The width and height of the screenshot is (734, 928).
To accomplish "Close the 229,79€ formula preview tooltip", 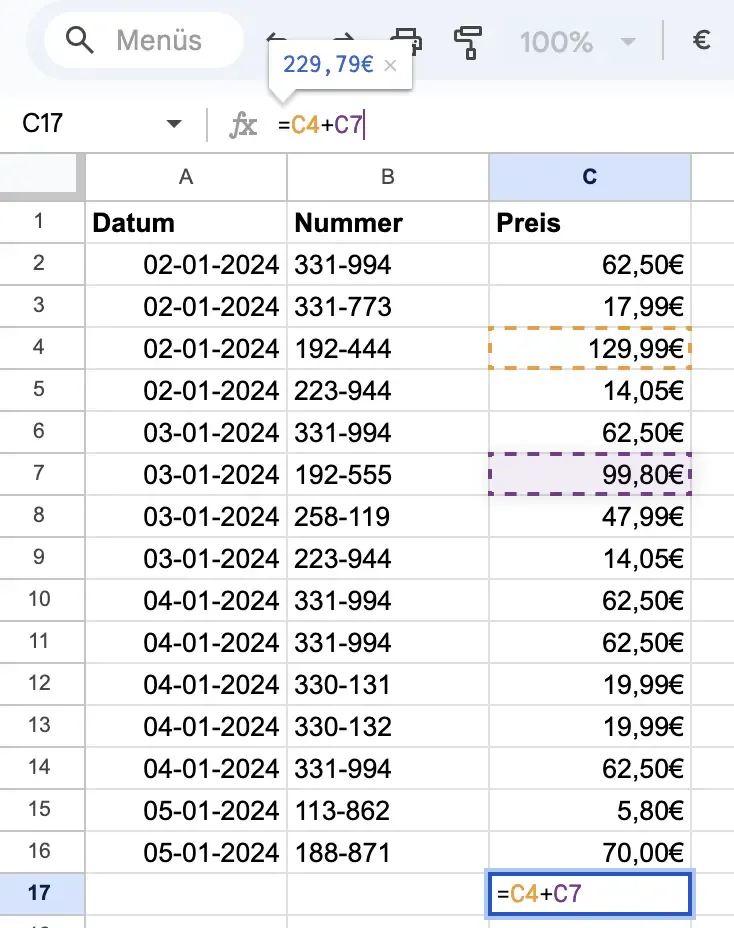I will point(391,66).
